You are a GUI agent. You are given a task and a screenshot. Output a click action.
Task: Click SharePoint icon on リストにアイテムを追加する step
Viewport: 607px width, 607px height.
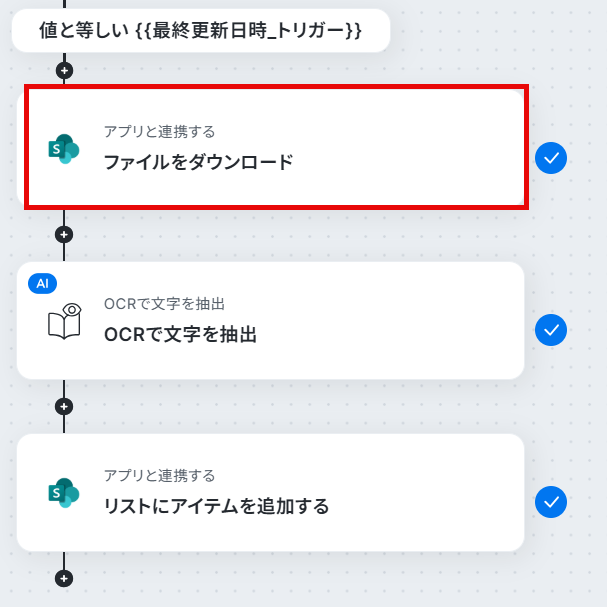(x=64, y=493)
